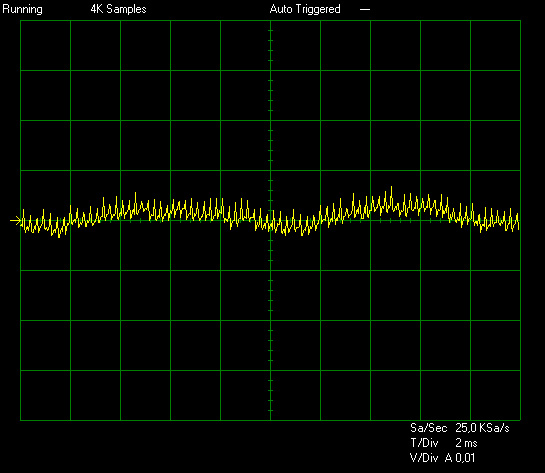Click the waveform end at the right grid edge
545x473 pixels.
point(519,222)
